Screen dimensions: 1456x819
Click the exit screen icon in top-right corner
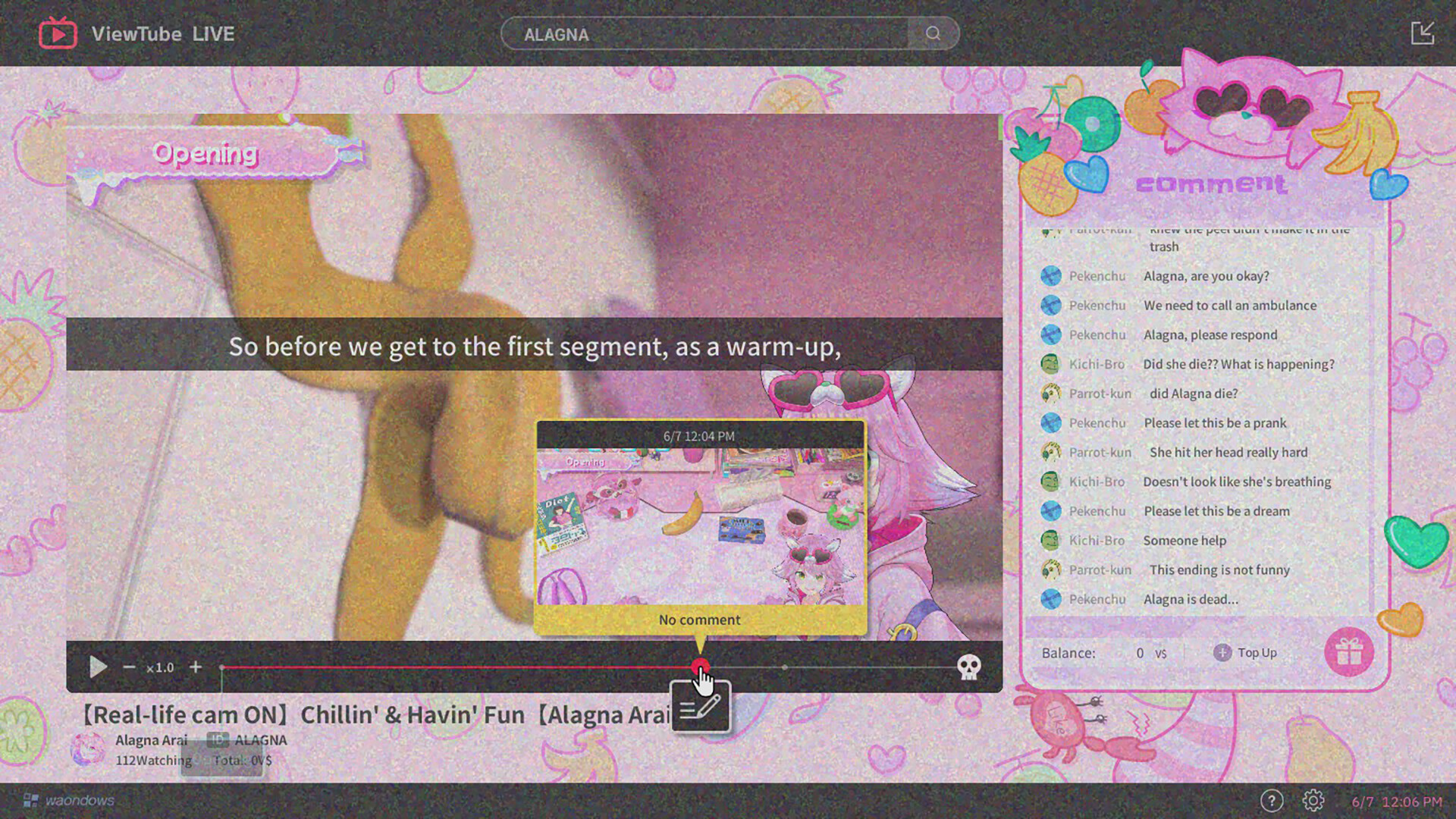tap(1423, 32)
